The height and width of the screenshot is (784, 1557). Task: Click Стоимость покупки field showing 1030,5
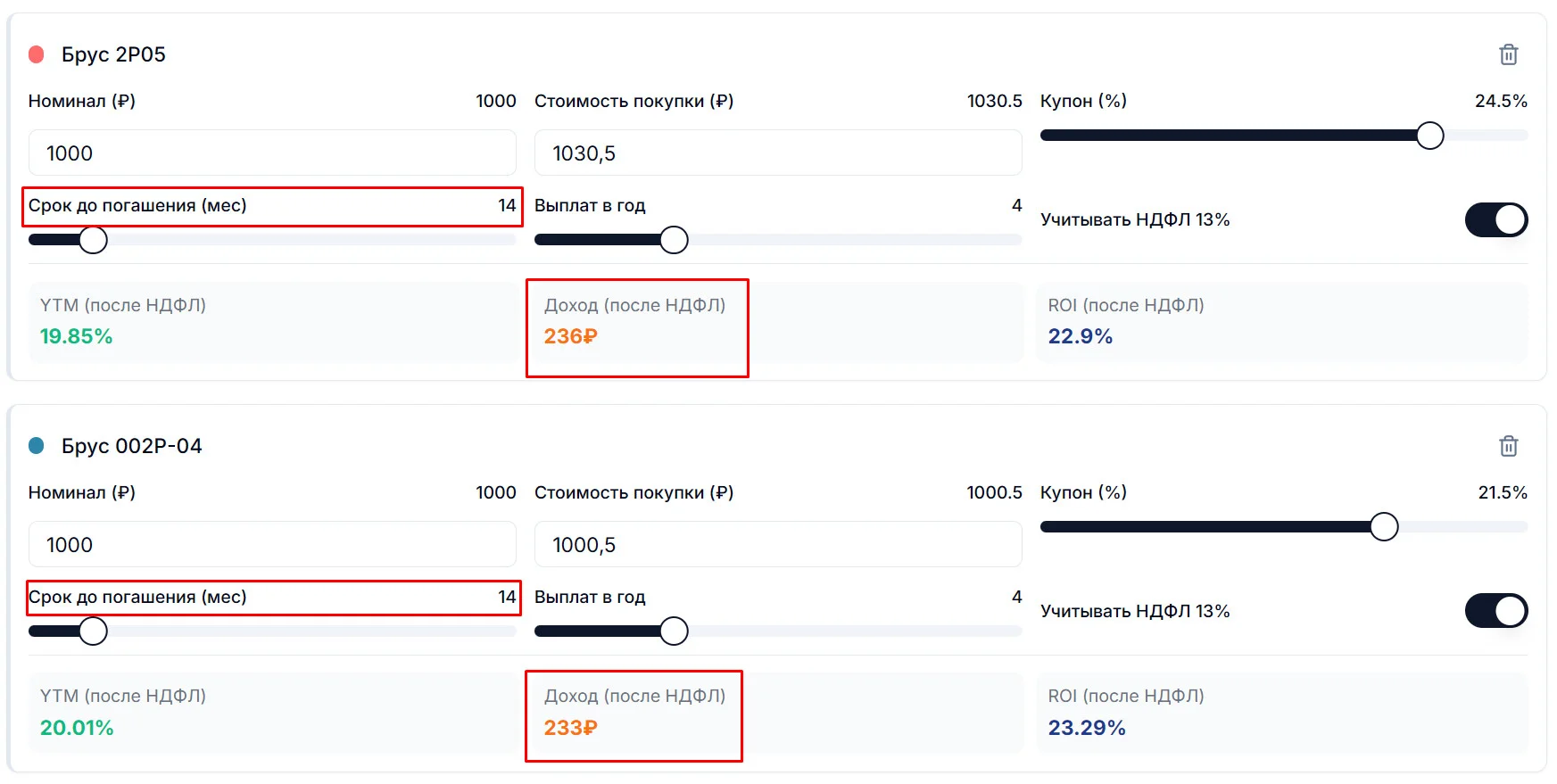click(x=778, y=153)
